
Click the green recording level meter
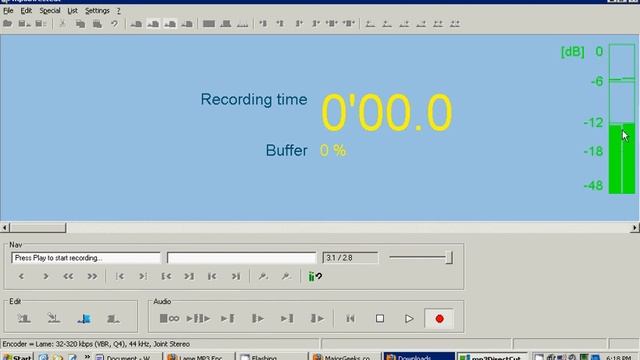(622, 118)
